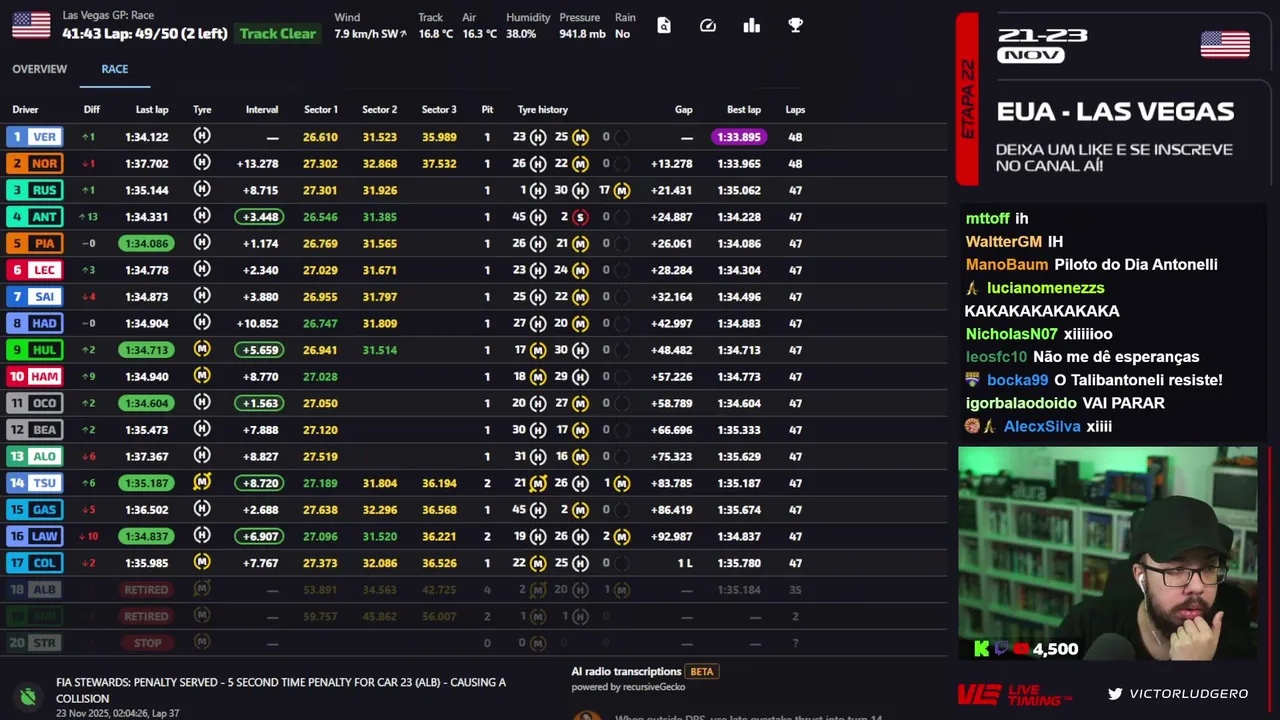This screenshot has height=720, width=1280.
Task: Click the streamer webcam video feed
Action: 1108,553
